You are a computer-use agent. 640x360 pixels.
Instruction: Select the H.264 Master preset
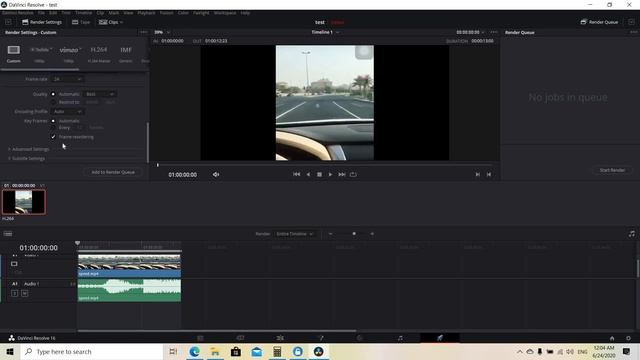(99, 54)
